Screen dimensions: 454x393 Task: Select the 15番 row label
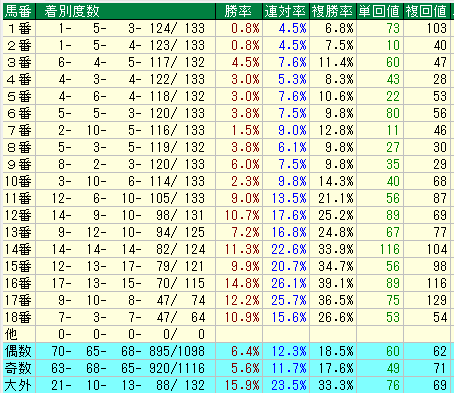(x=18, y=267)
